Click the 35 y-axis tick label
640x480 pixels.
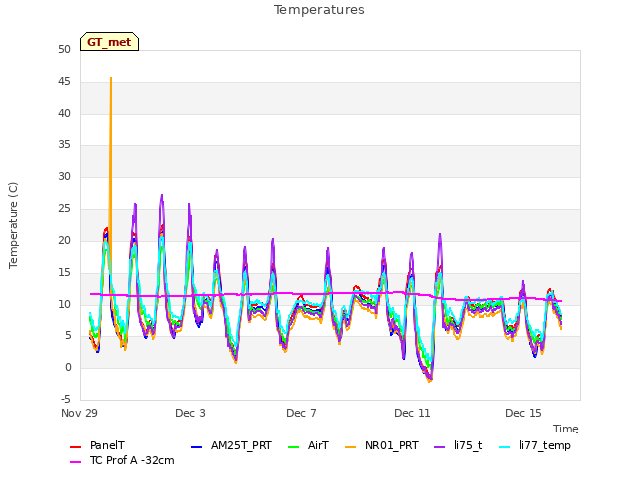click(64, 145)
